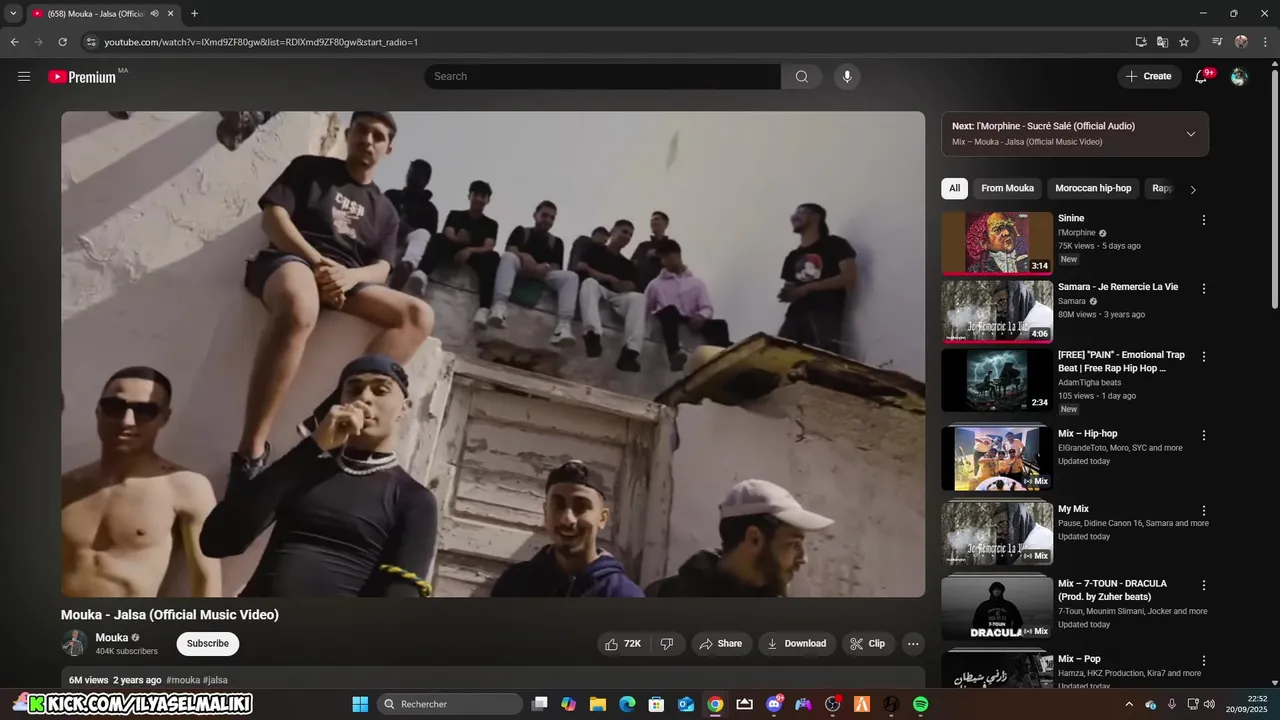Open the taskbar volume control
Screen dimensions: 1280x720
pyautogui.click(x=1209, y=704)
